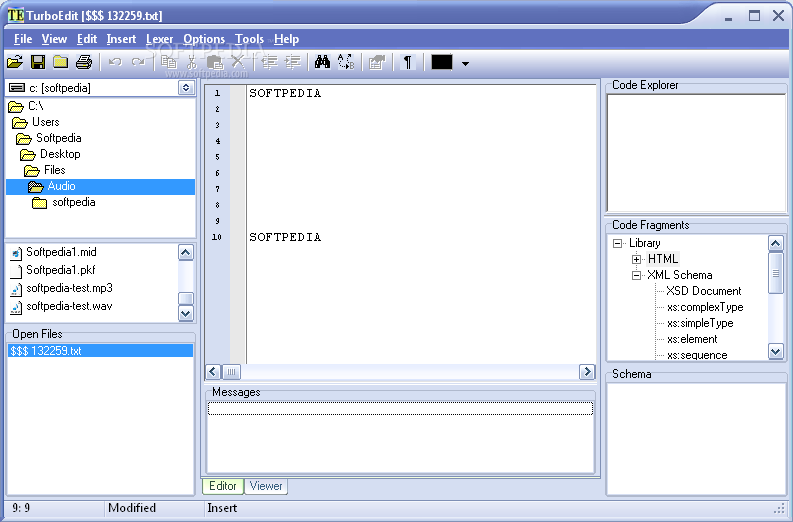Open Find with the binoculars icon
Screen dimensions: 793x522
click(x=322, y=62)
